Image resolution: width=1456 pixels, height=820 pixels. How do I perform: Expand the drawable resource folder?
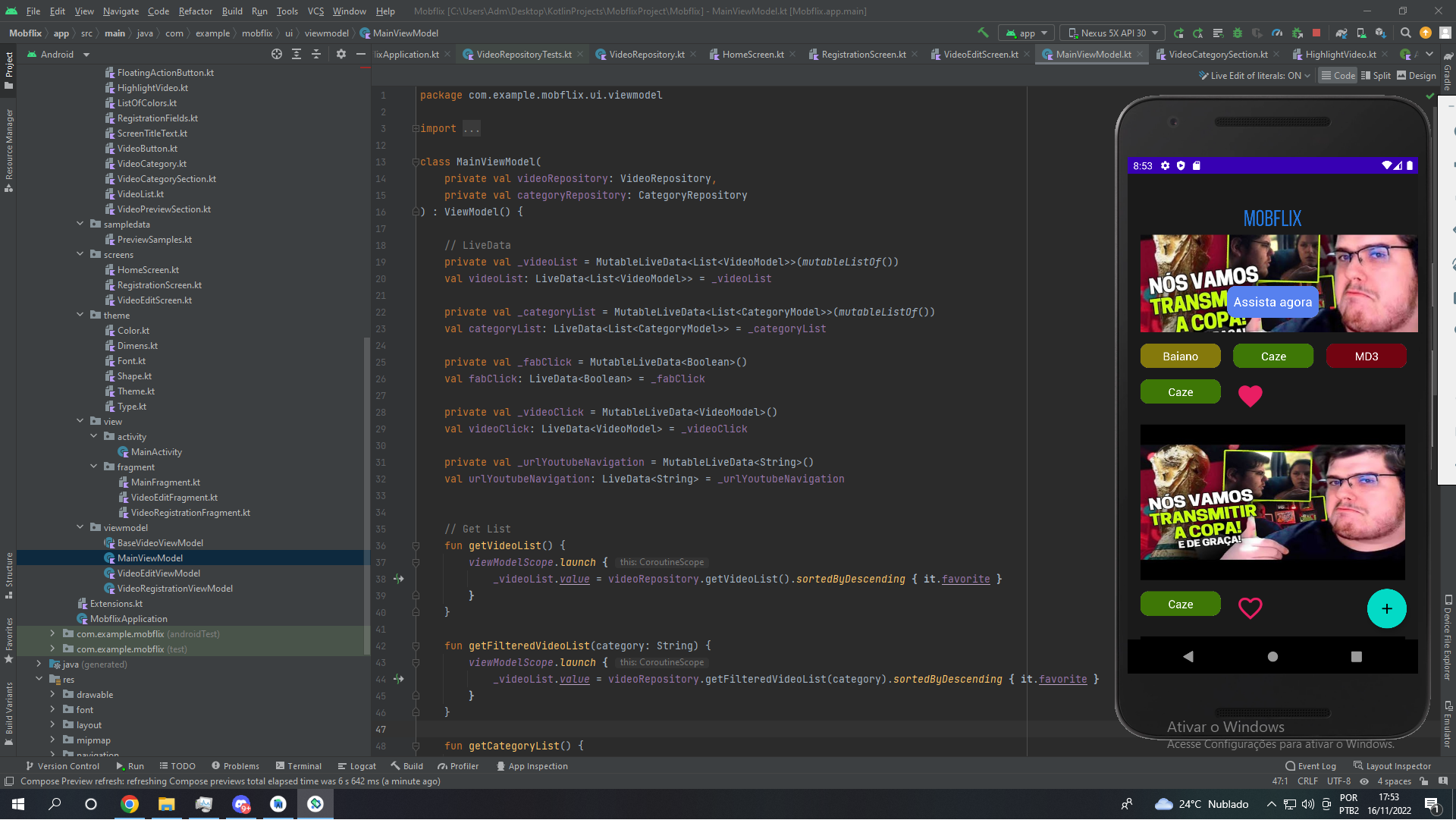52,695
